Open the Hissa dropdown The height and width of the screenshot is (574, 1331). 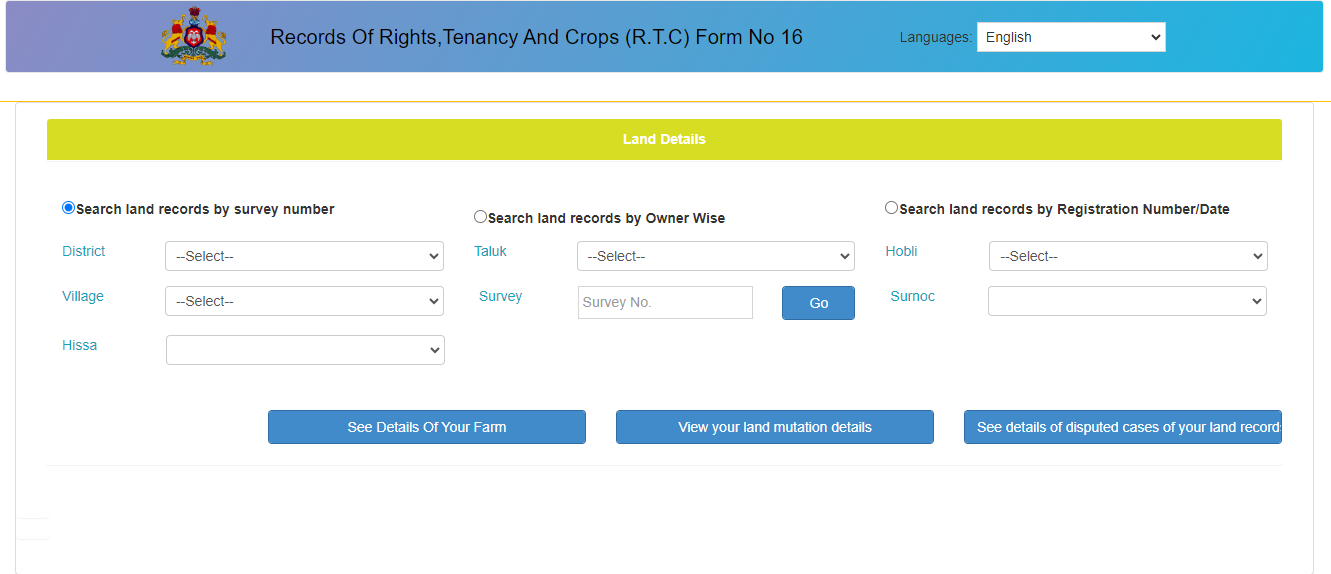click(305, 350)
